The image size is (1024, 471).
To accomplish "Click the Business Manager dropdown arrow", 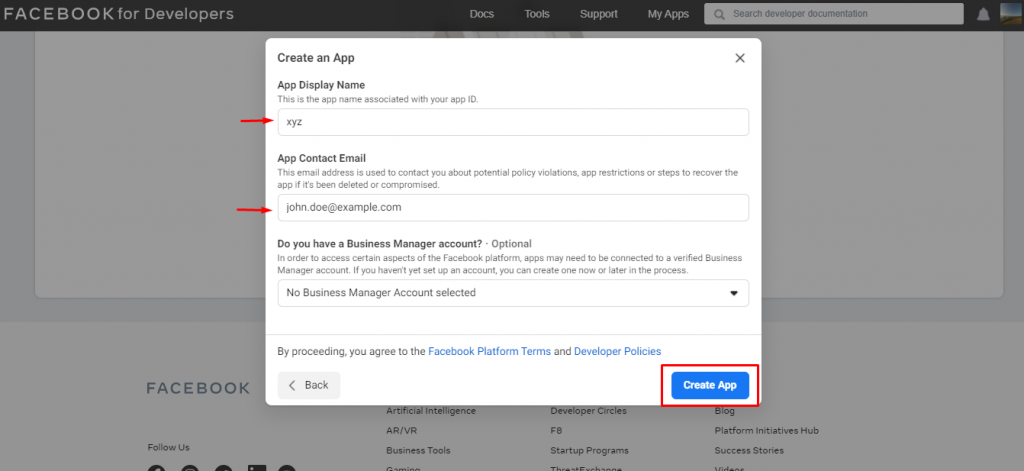I will [x=733, y=293].
